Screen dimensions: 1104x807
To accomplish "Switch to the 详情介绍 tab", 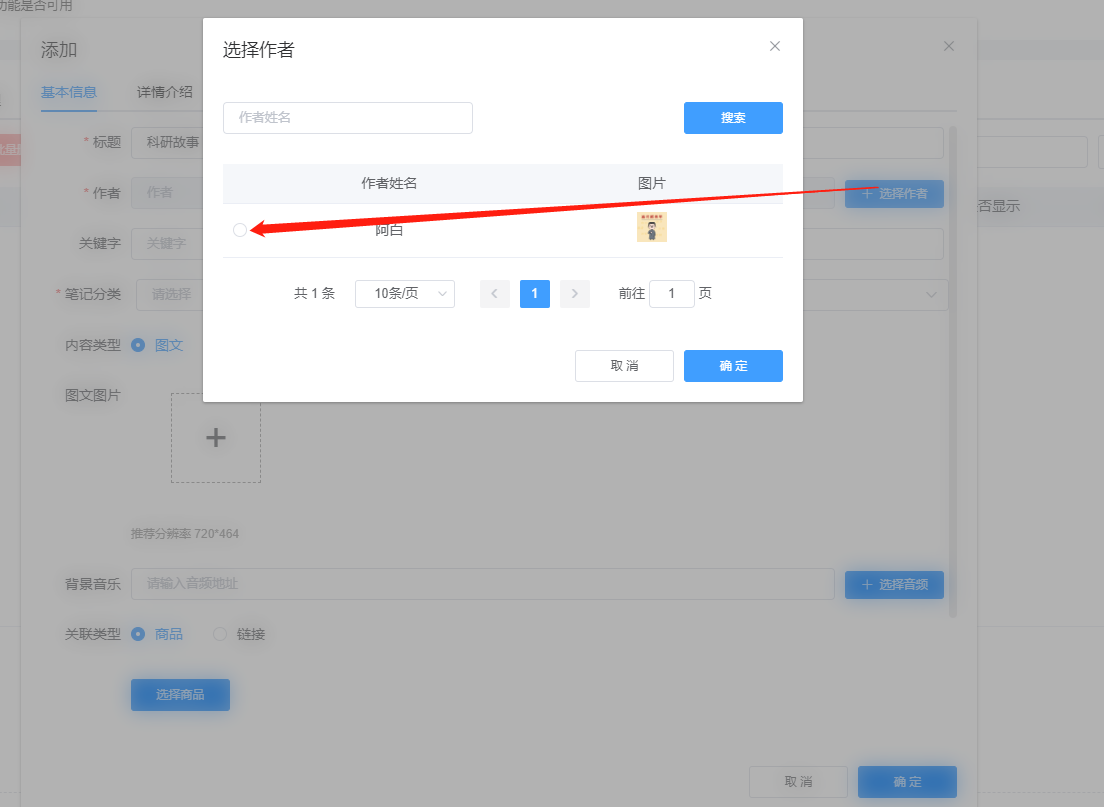I will click(x=163, y=91).
